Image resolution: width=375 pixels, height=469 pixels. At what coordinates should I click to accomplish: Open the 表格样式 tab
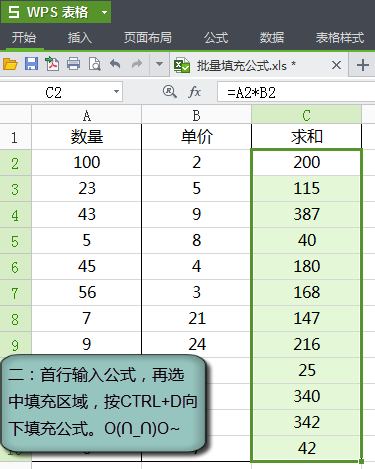click(x=340, y=37)
